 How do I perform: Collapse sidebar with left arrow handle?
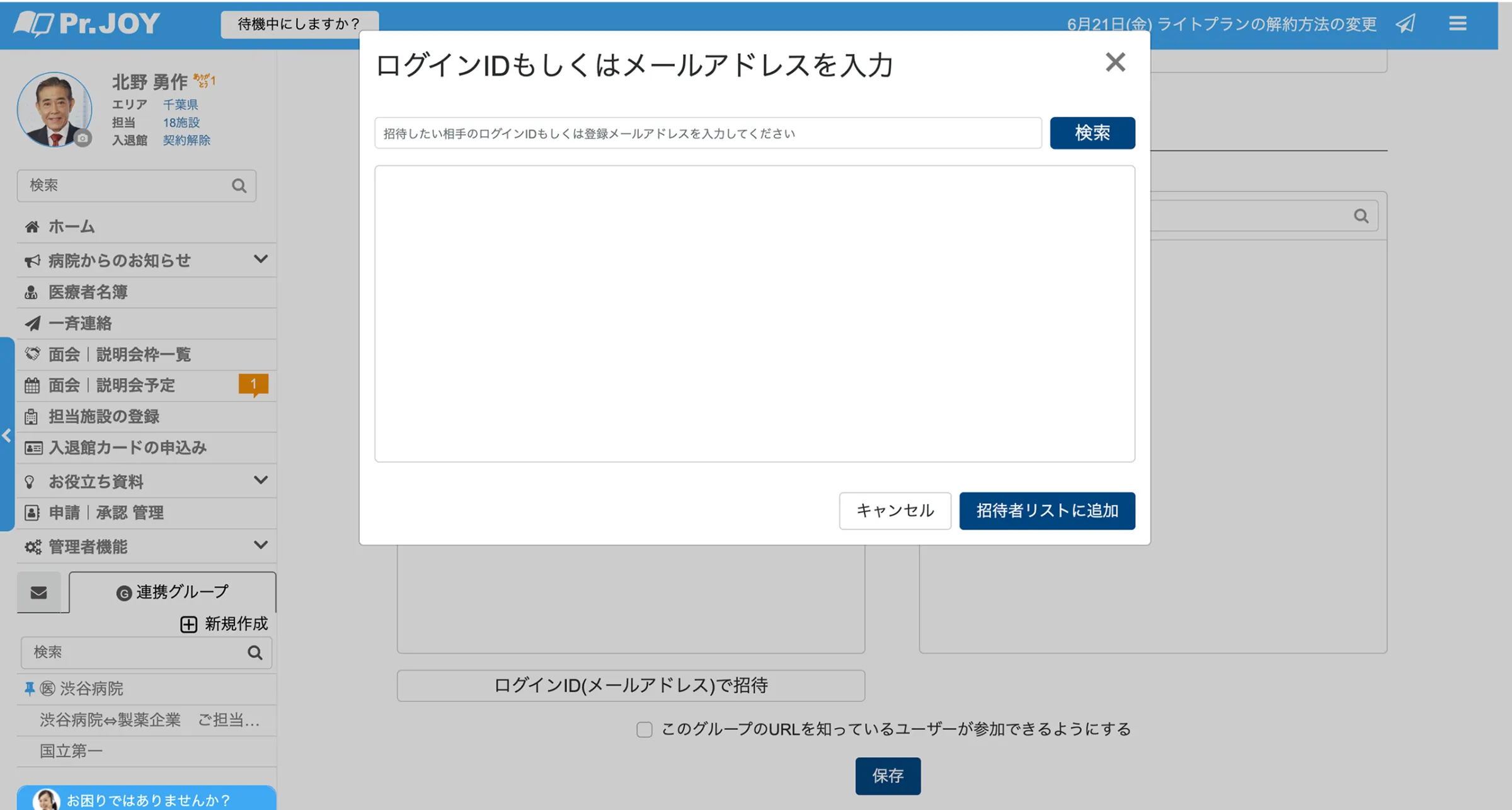point(7,435)
